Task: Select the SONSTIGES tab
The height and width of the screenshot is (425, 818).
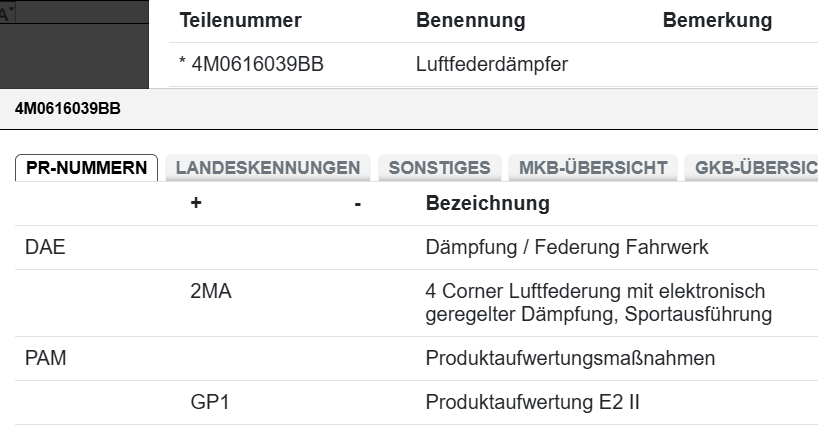Action: point(439,168)
